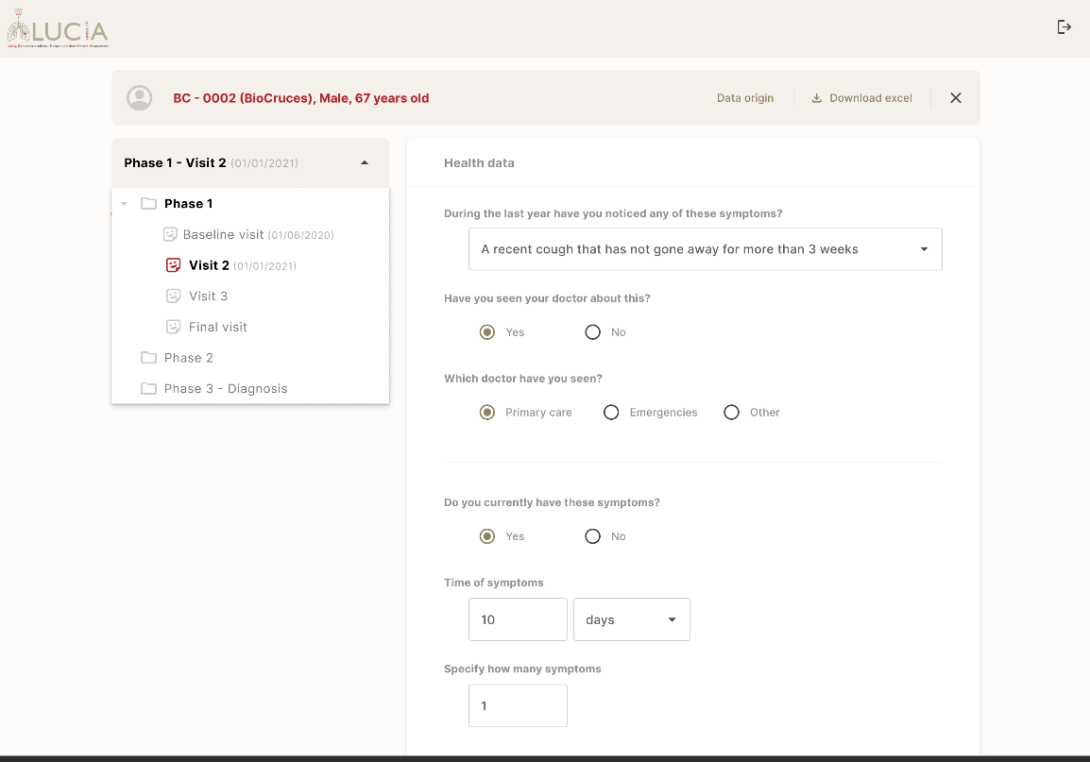Image resolution: width=1090 pixels, height=762 pixels.
Task: Click the download icon beside Download excel
Action: pyautogui.click(x=816, y=98)
